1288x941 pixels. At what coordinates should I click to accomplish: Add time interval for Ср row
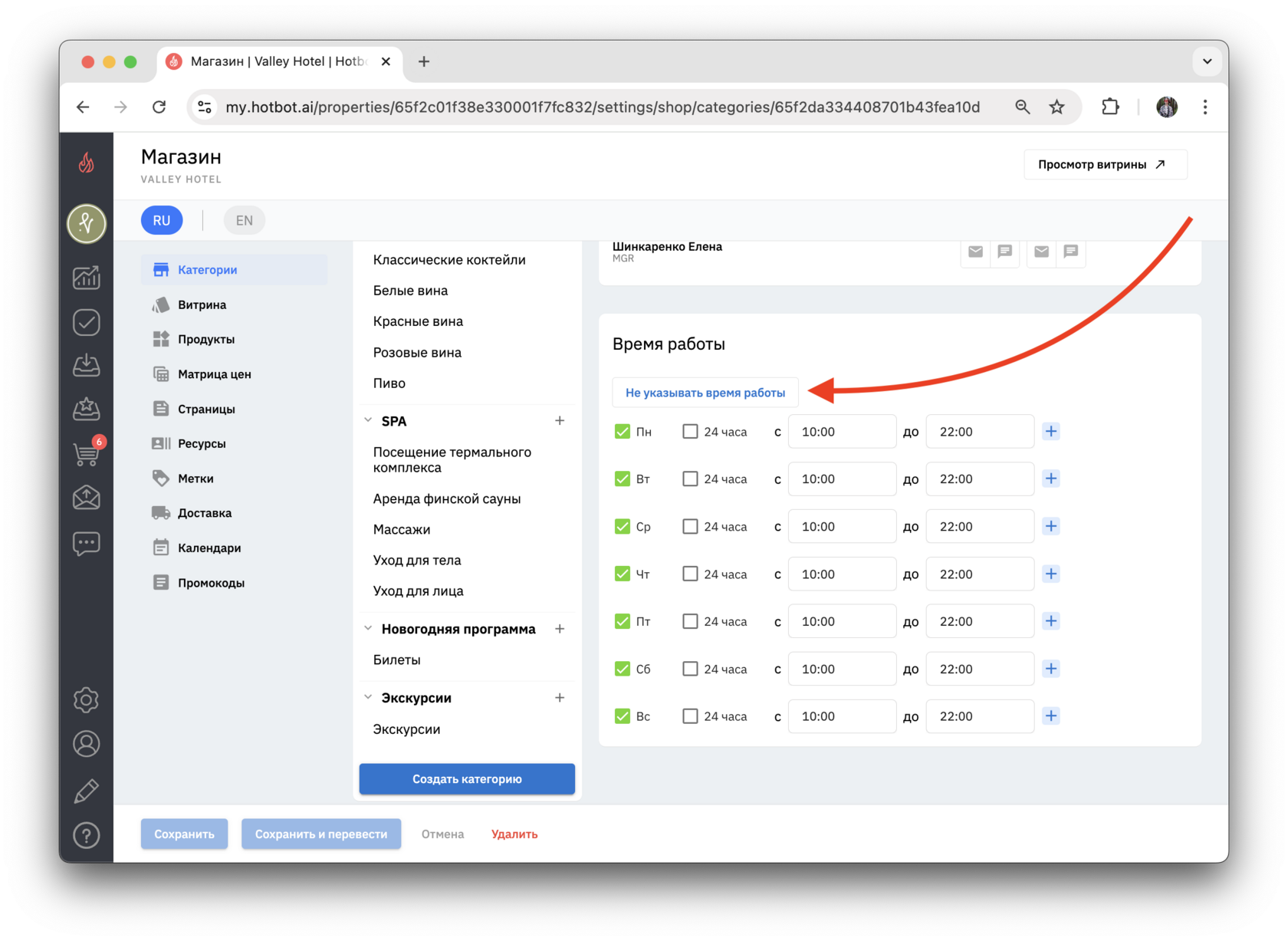1051,526
